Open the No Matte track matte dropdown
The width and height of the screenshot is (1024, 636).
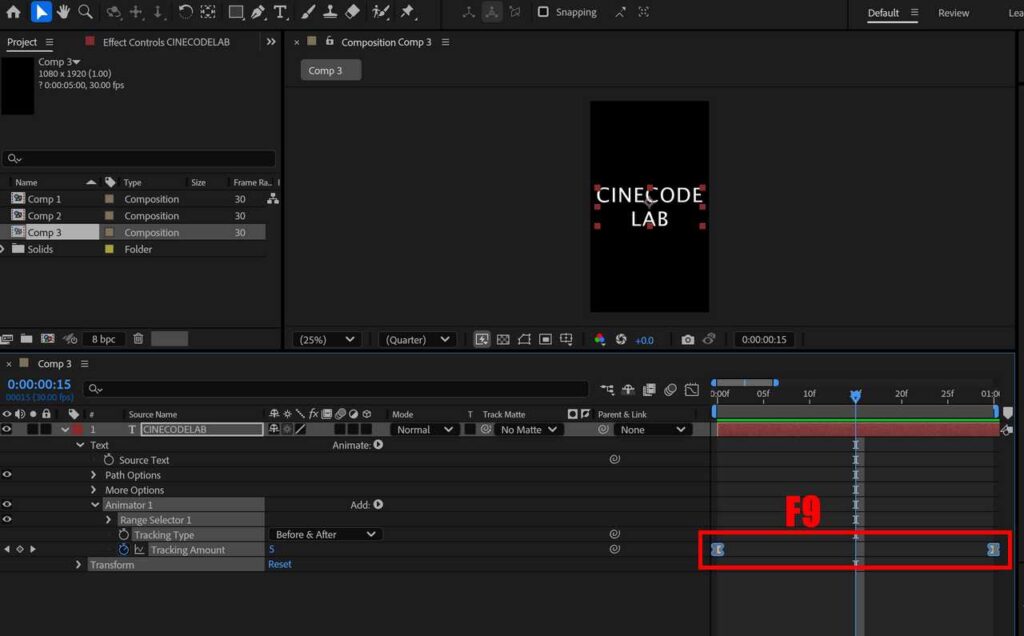pyautogui.click(x=528, y=430)
